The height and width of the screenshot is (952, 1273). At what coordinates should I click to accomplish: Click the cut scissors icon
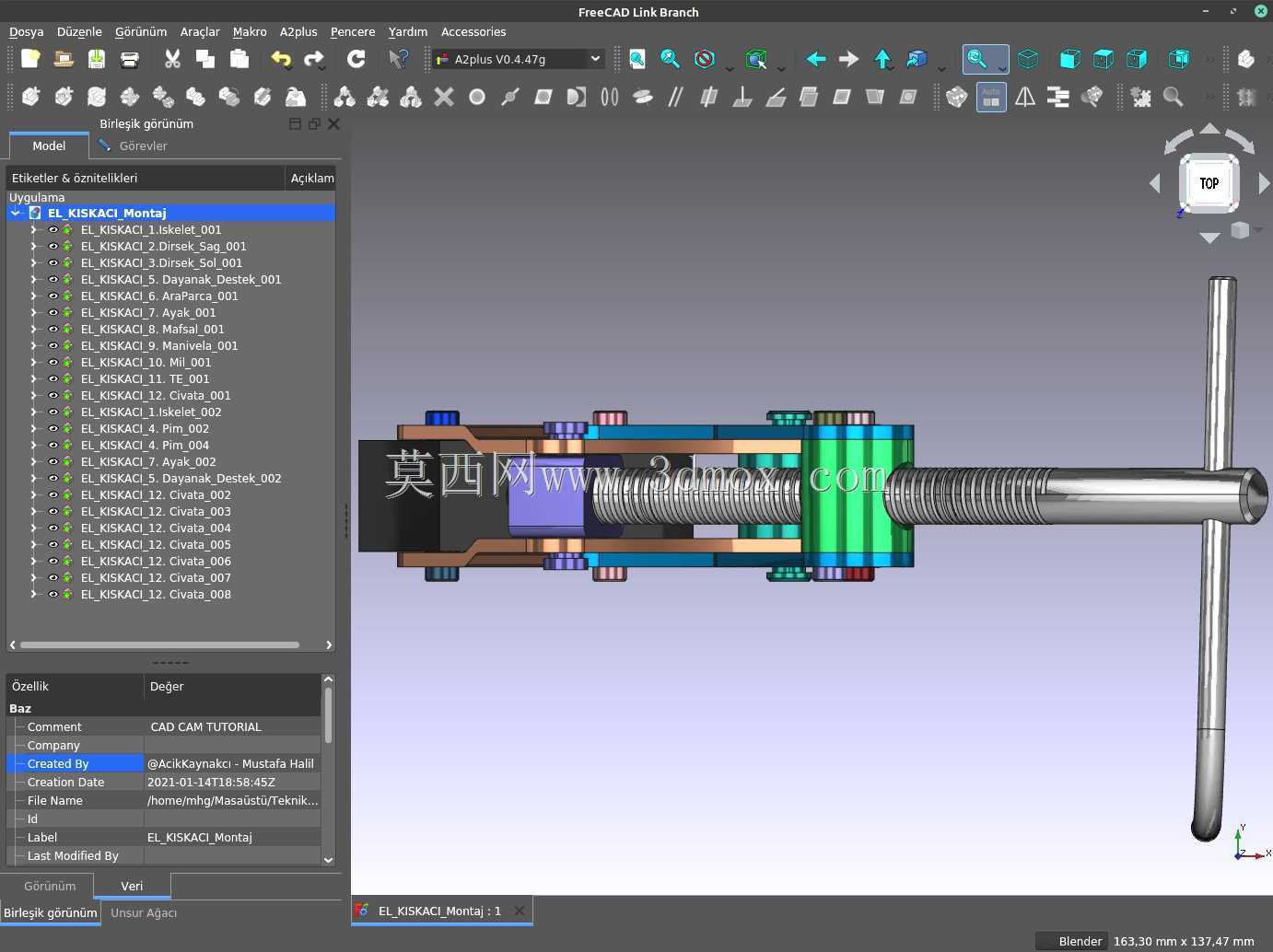pyautogui.click(x=172, y=59)
